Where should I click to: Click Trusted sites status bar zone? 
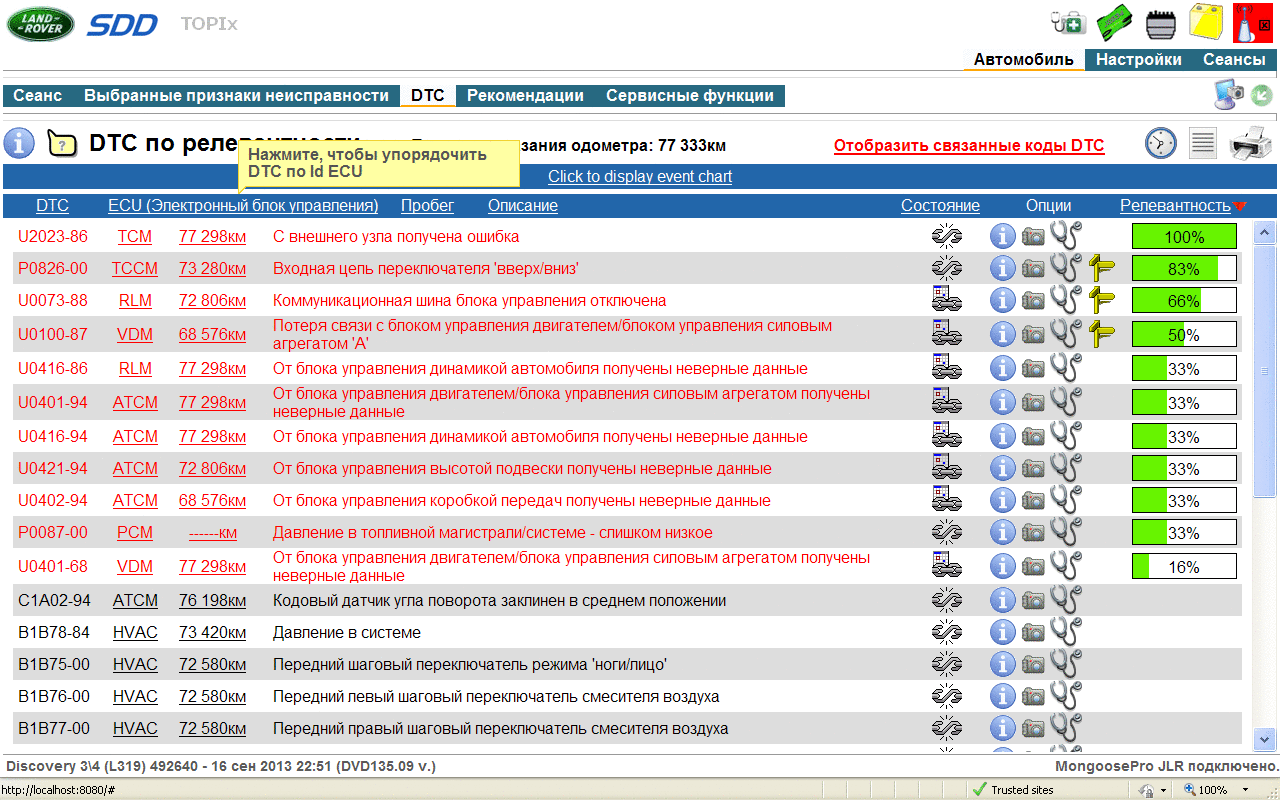click(1013, 790)
